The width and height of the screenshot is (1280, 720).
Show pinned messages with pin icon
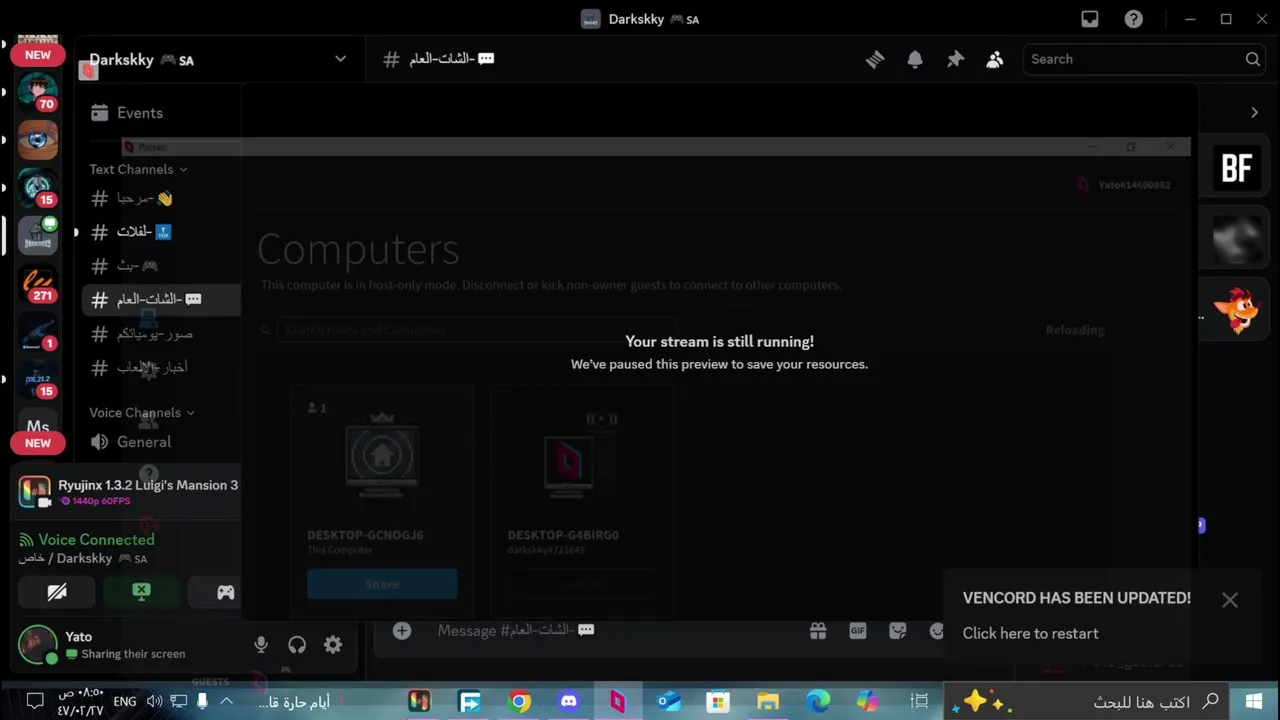point(955,59)
